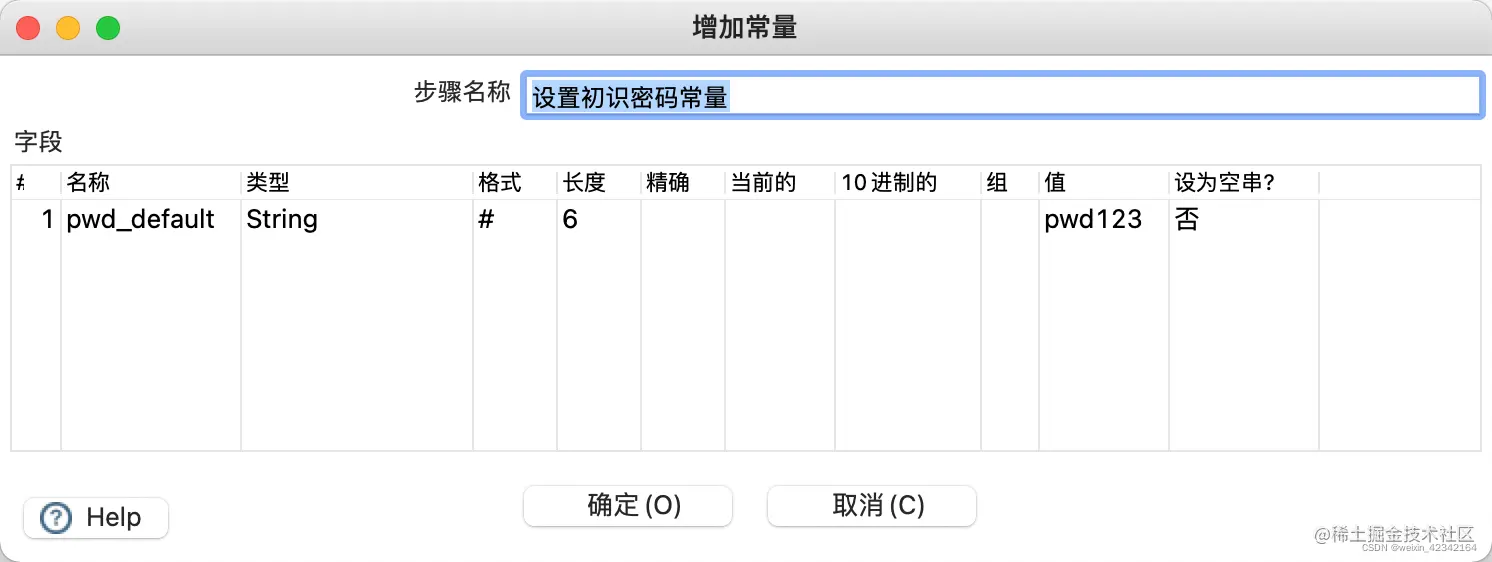Click the 组 column header
This screenshot has width=1492, height=562.
click(1010, 183)
